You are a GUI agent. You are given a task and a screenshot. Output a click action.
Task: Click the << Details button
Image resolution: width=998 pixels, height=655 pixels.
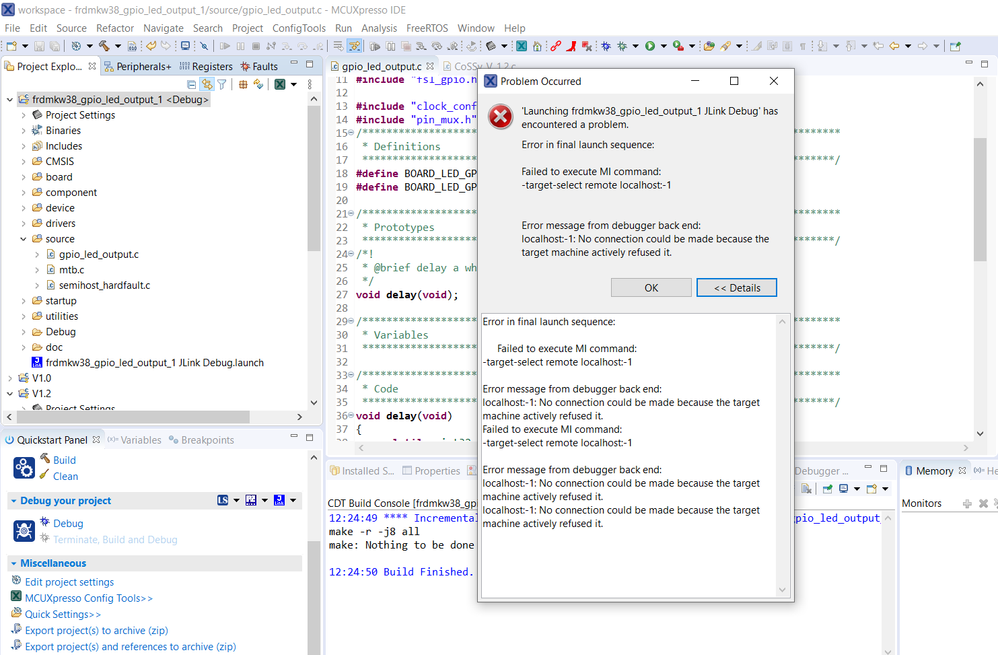736,288
